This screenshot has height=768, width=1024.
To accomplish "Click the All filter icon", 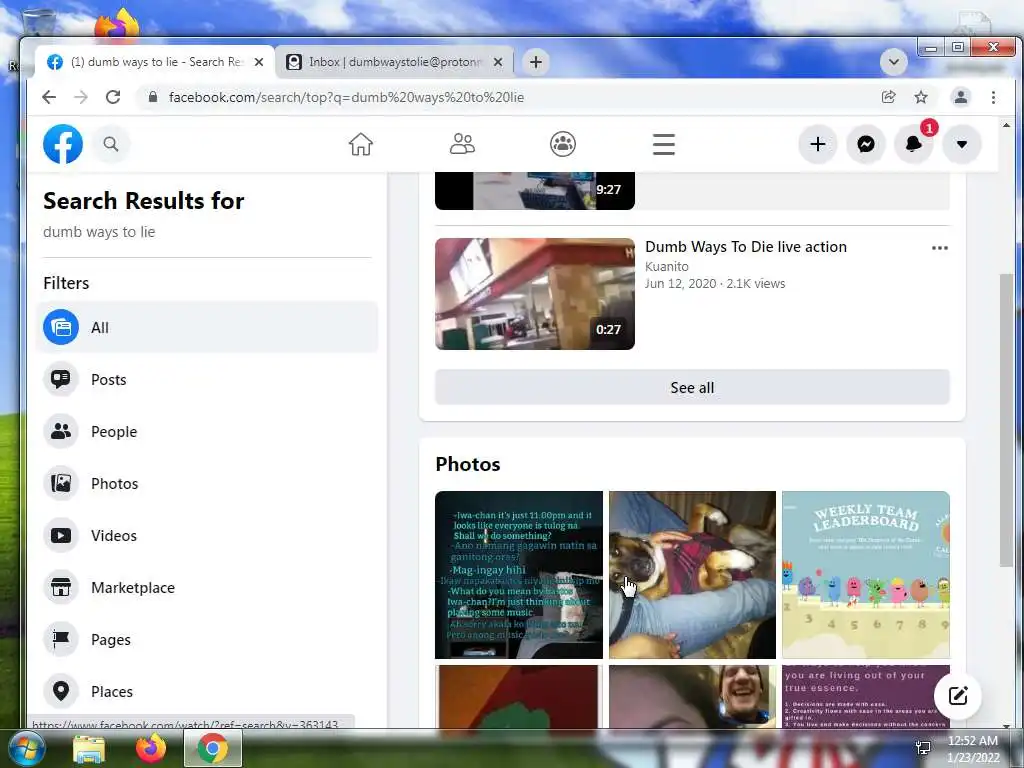I will click(x=61, y=327).
